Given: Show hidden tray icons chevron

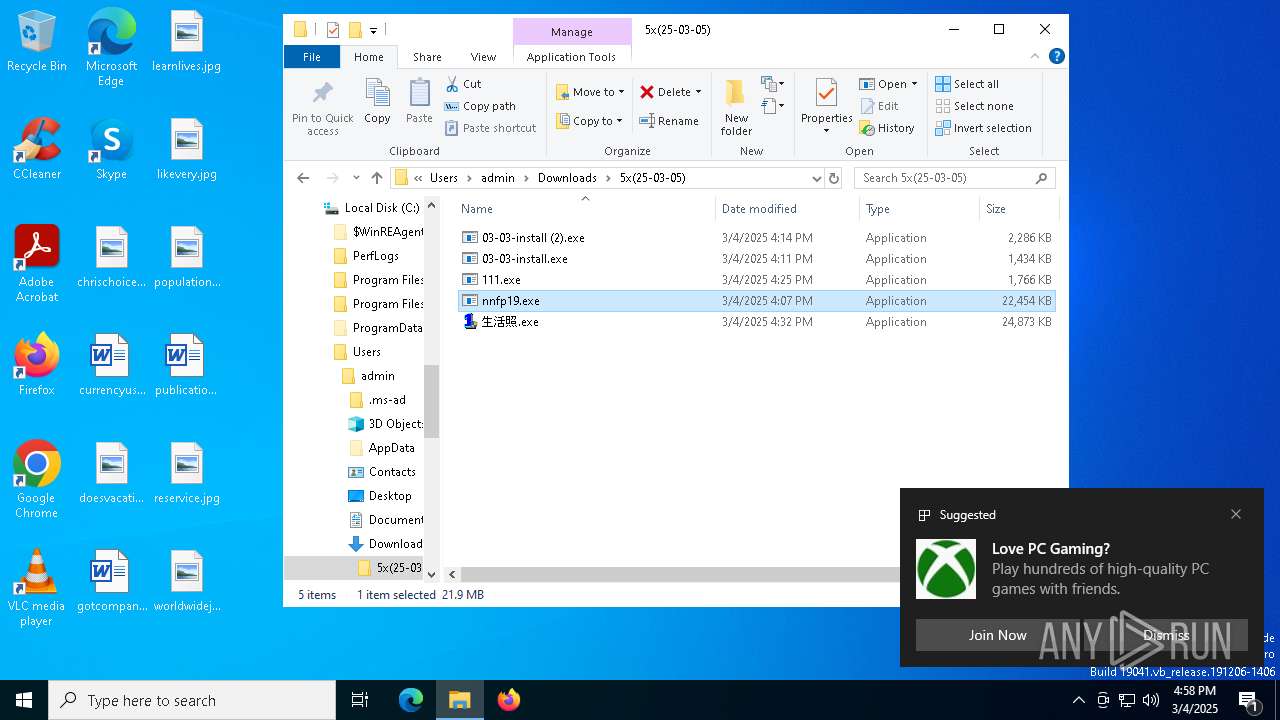Looking at the screenshot, I should coord(1078,700).
